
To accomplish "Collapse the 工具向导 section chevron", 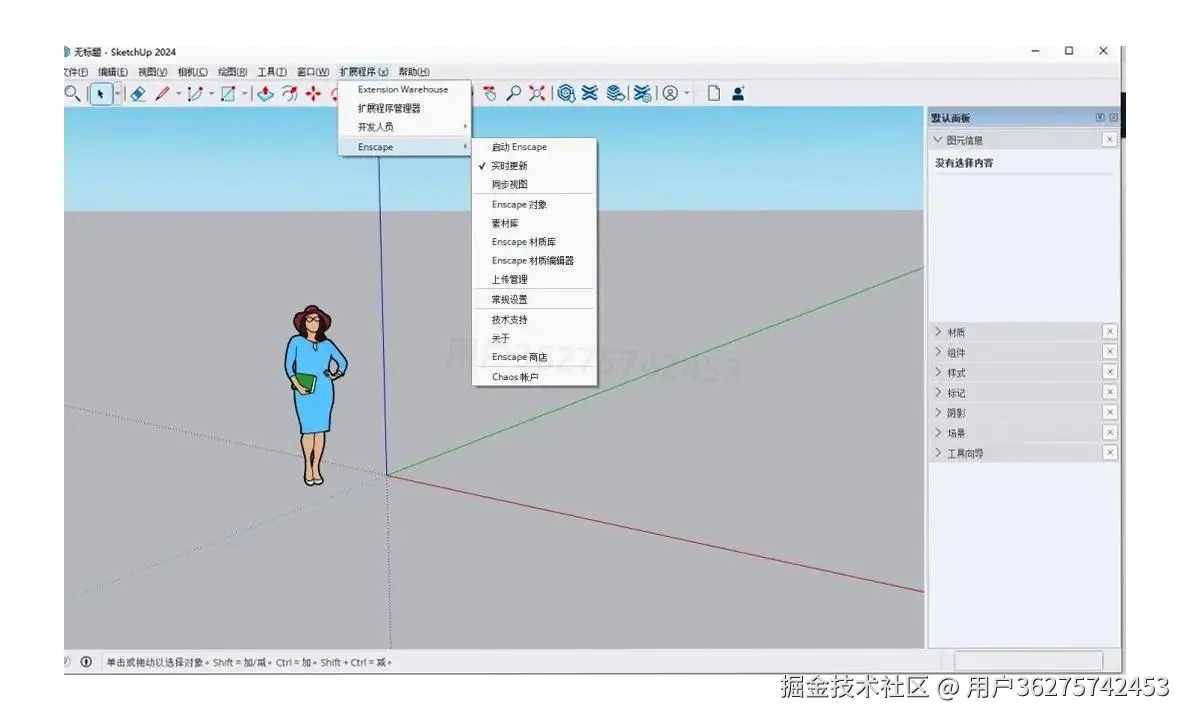I will (938, 452).
